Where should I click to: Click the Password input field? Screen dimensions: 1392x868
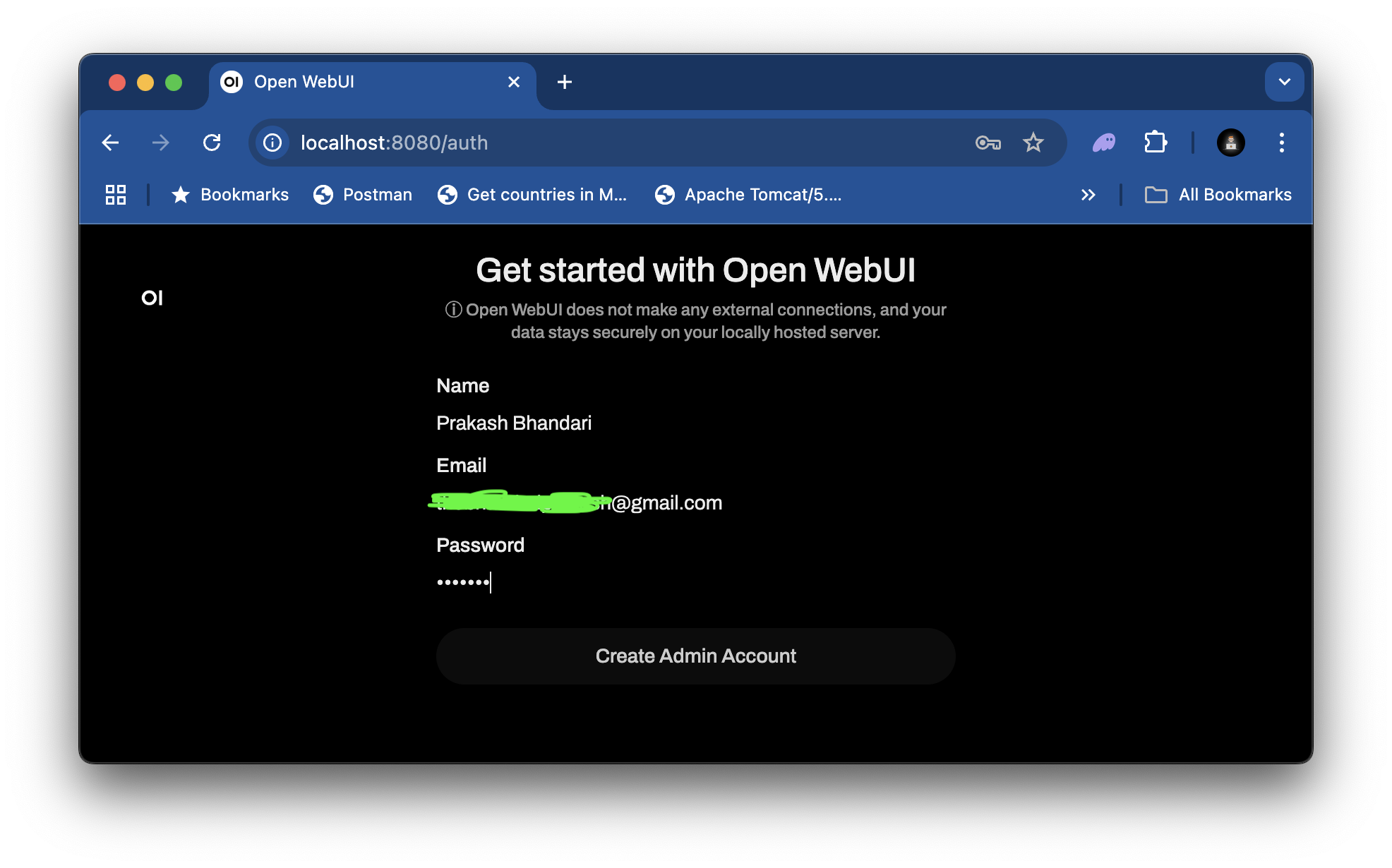click(695, 582)
